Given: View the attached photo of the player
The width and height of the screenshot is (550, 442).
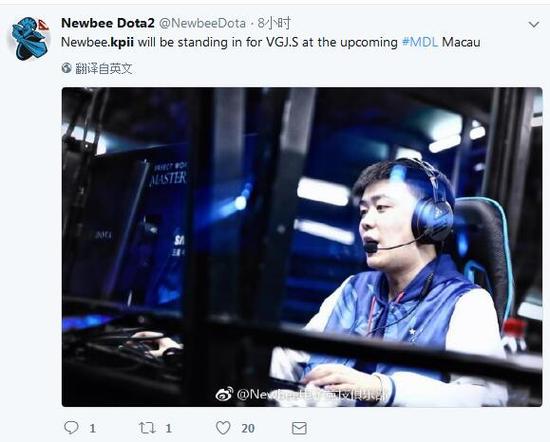Looking at the screenshot, I should [x=302, y=247].
